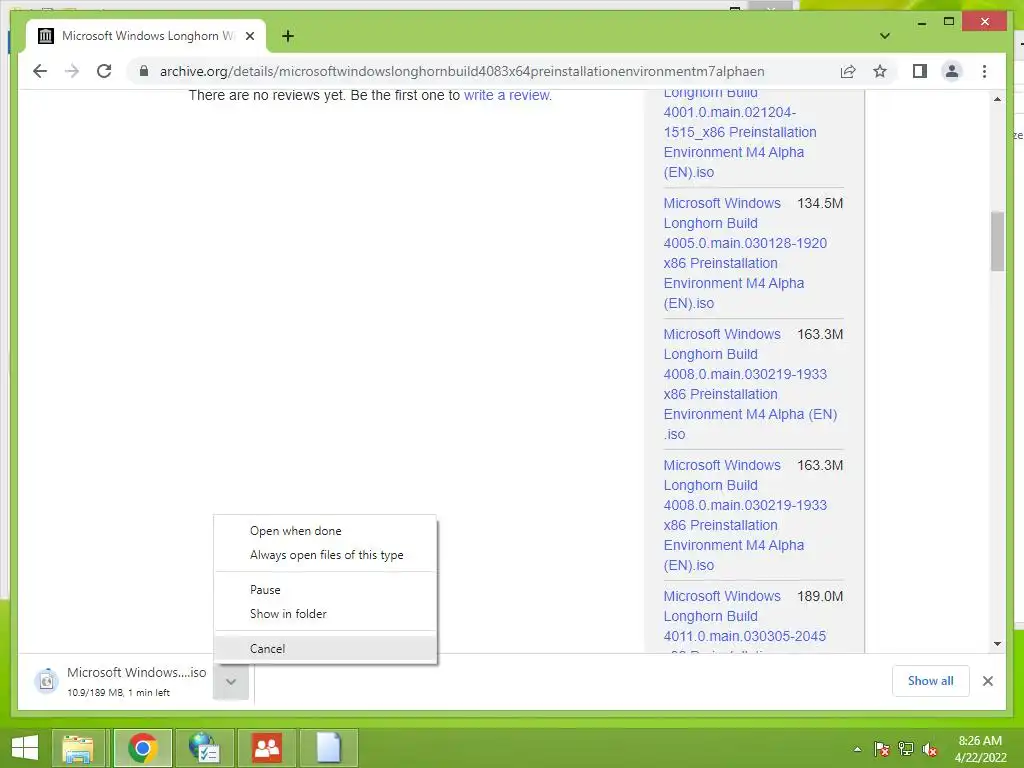The image size is (1024, 768).
Task: Close the Microsoft Windows Longhorn tab
Action: point(249,36)
